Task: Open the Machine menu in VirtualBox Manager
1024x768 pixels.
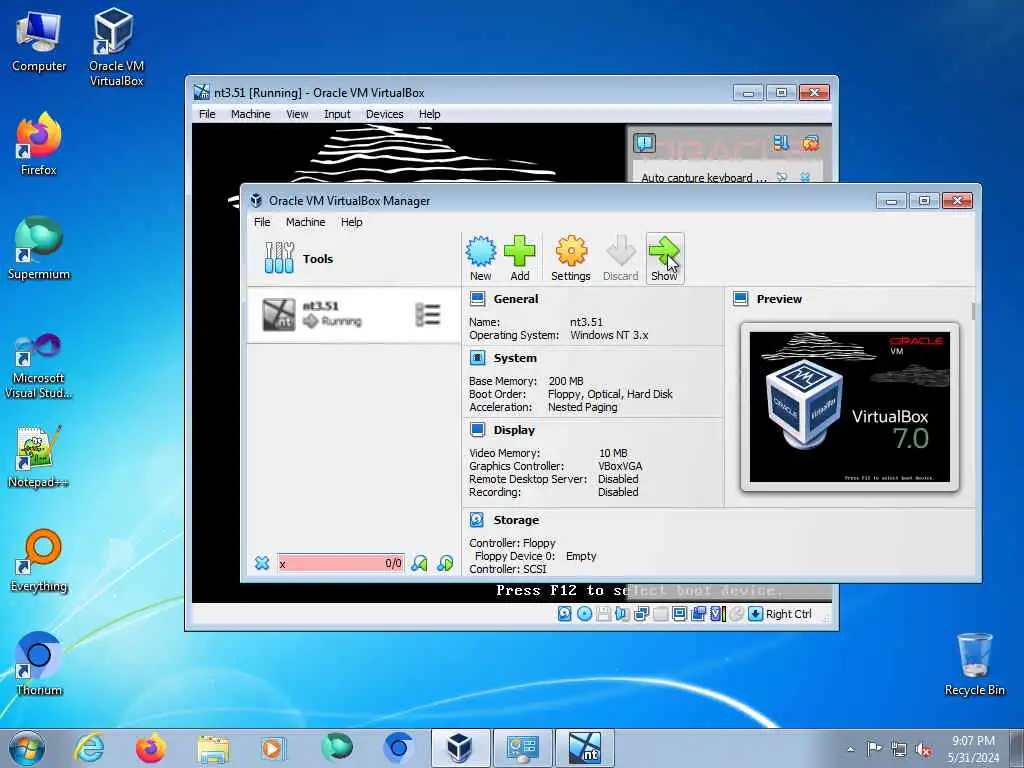Action: pos(306,222)
